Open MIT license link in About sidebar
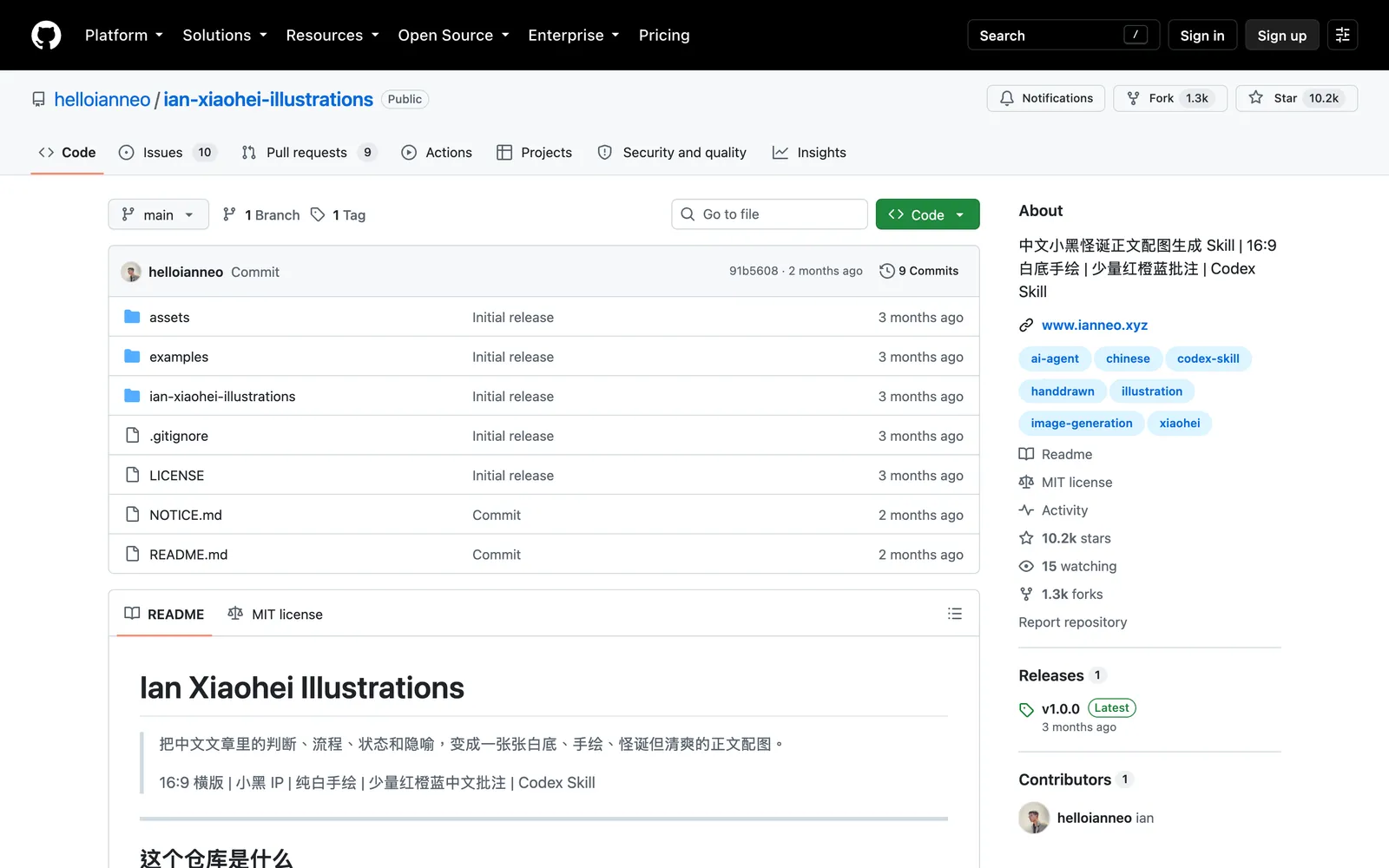The width and height of the screenshot is (1389, 868). click(x=1065, y=483)
